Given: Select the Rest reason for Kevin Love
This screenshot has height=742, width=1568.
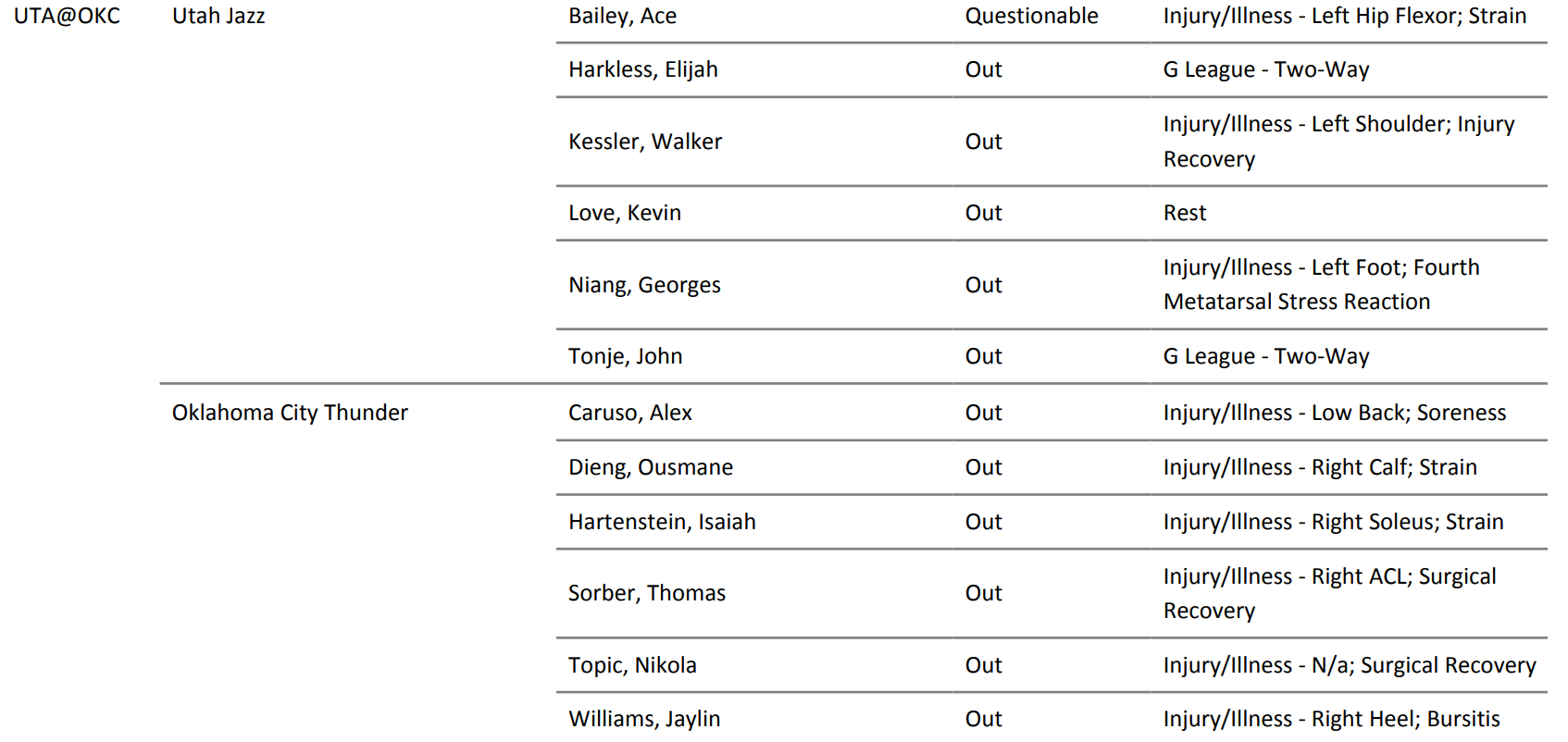Looking at the screenshot, I should coord(1185,213).
